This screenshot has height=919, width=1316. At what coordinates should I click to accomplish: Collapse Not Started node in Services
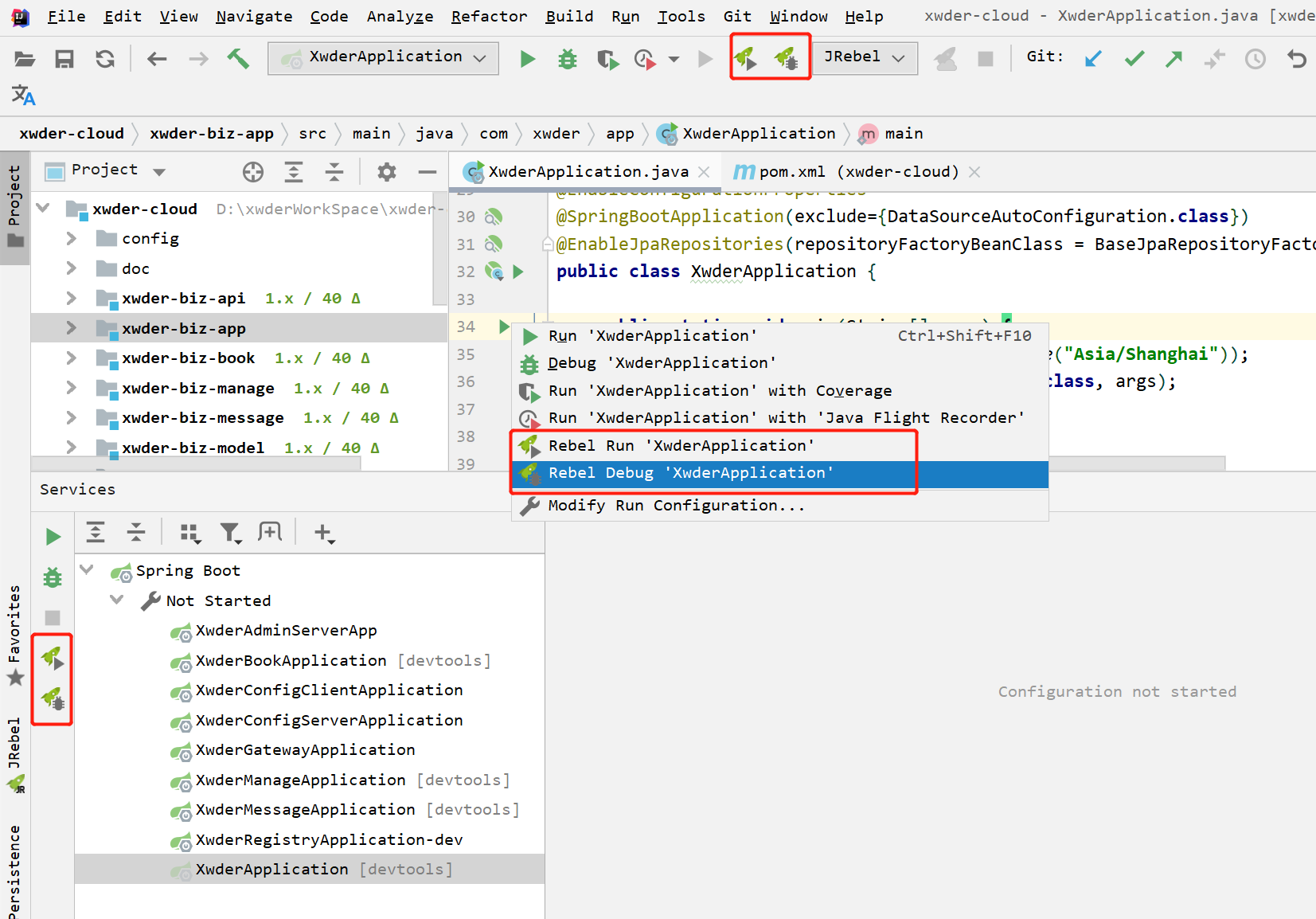[117, 600]
